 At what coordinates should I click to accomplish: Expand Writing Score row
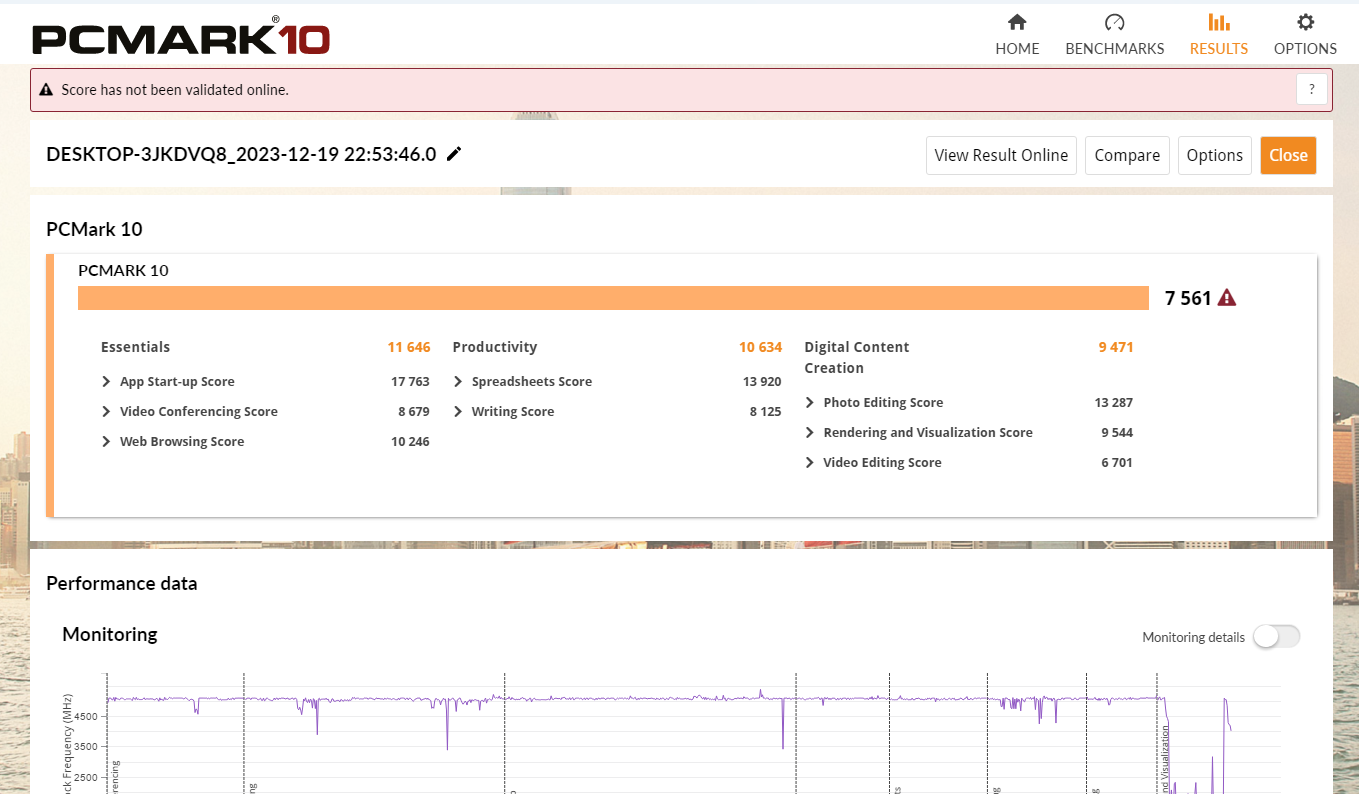pyautogui.click(x=458, y=412)
